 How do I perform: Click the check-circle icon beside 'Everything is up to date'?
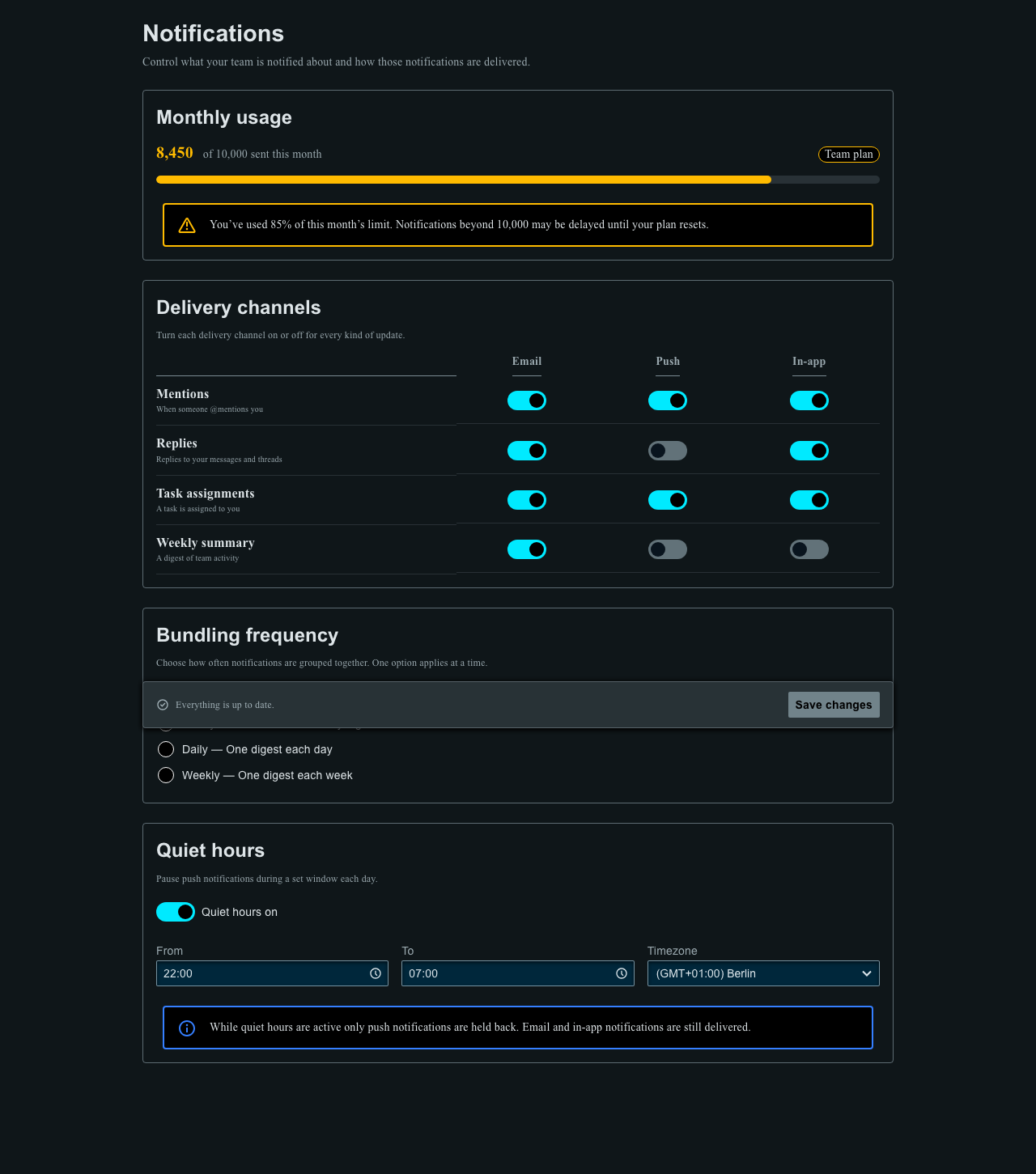[x=163, y=705]
